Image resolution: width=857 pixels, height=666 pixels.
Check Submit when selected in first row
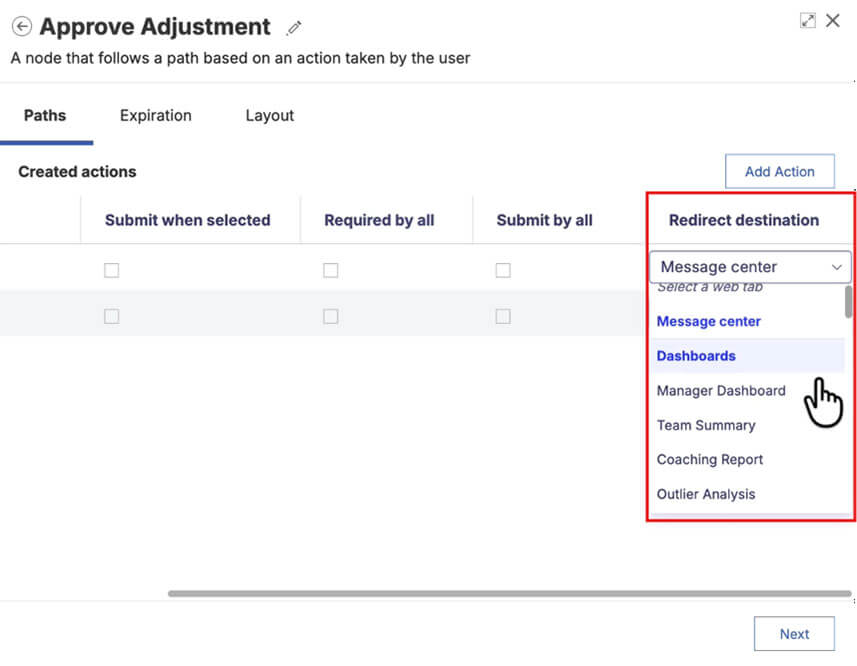coord(111,270)
